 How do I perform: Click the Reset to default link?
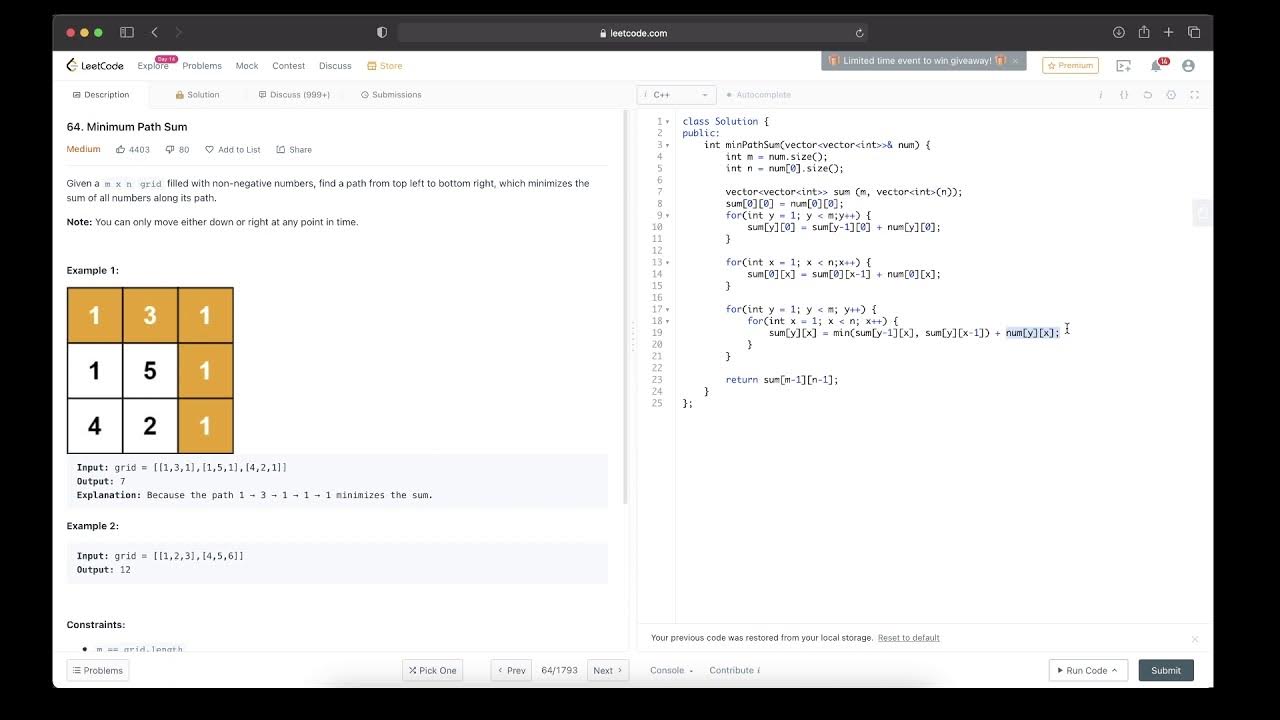pos(909,638)
